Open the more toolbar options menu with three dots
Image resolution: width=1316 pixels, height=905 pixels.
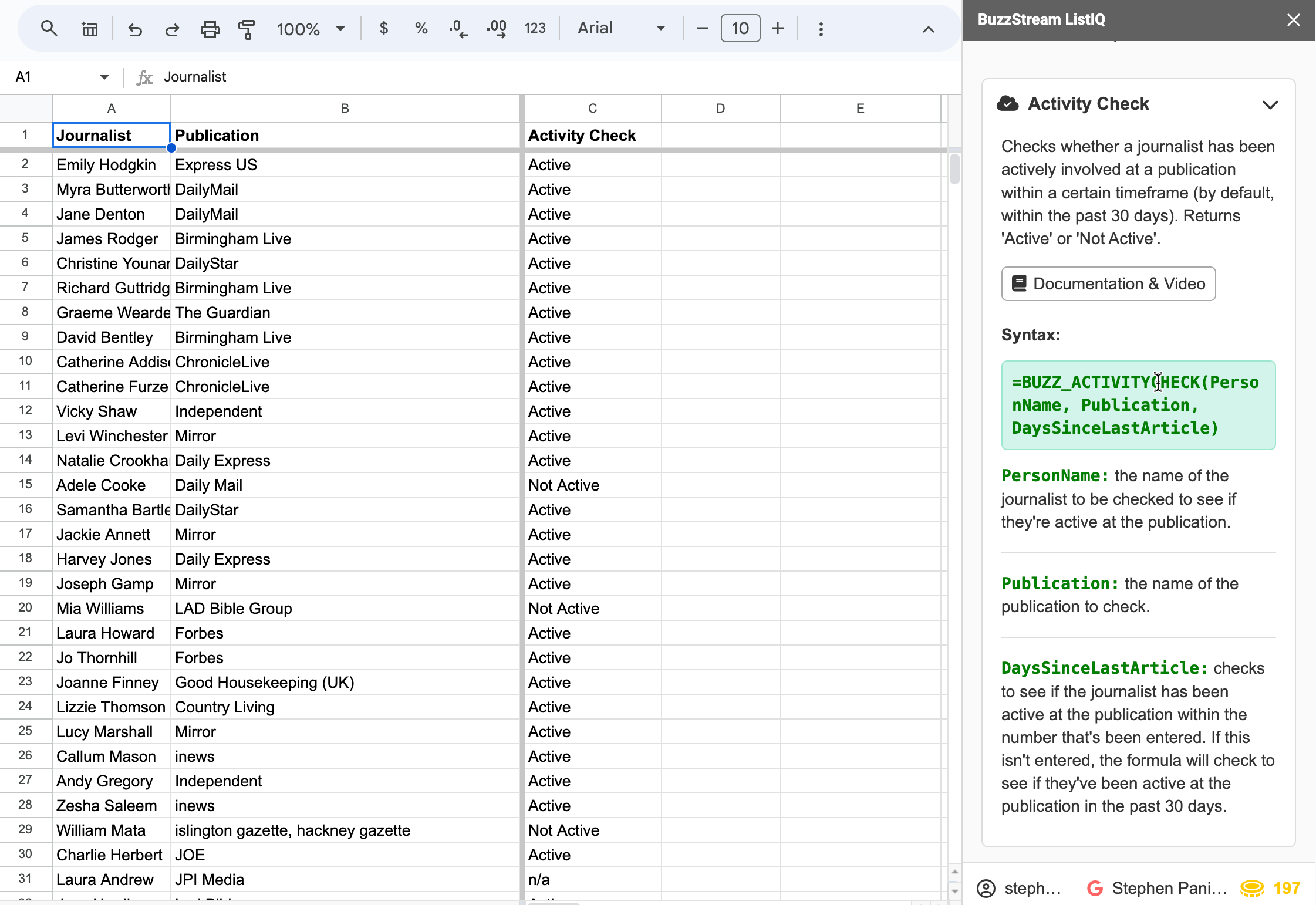tap(821, 29)
